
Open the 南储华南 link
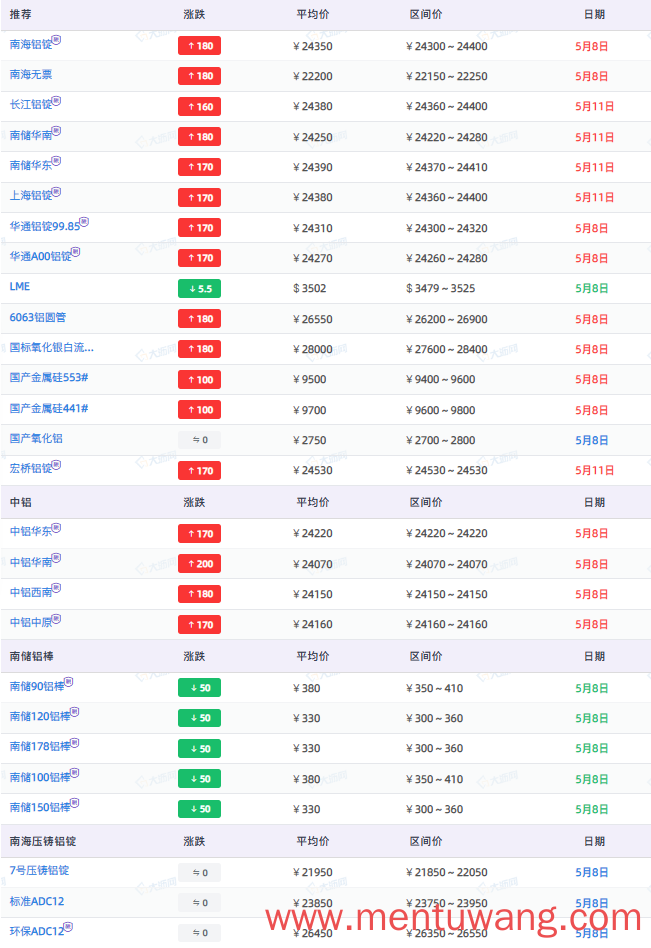(31, 135)
